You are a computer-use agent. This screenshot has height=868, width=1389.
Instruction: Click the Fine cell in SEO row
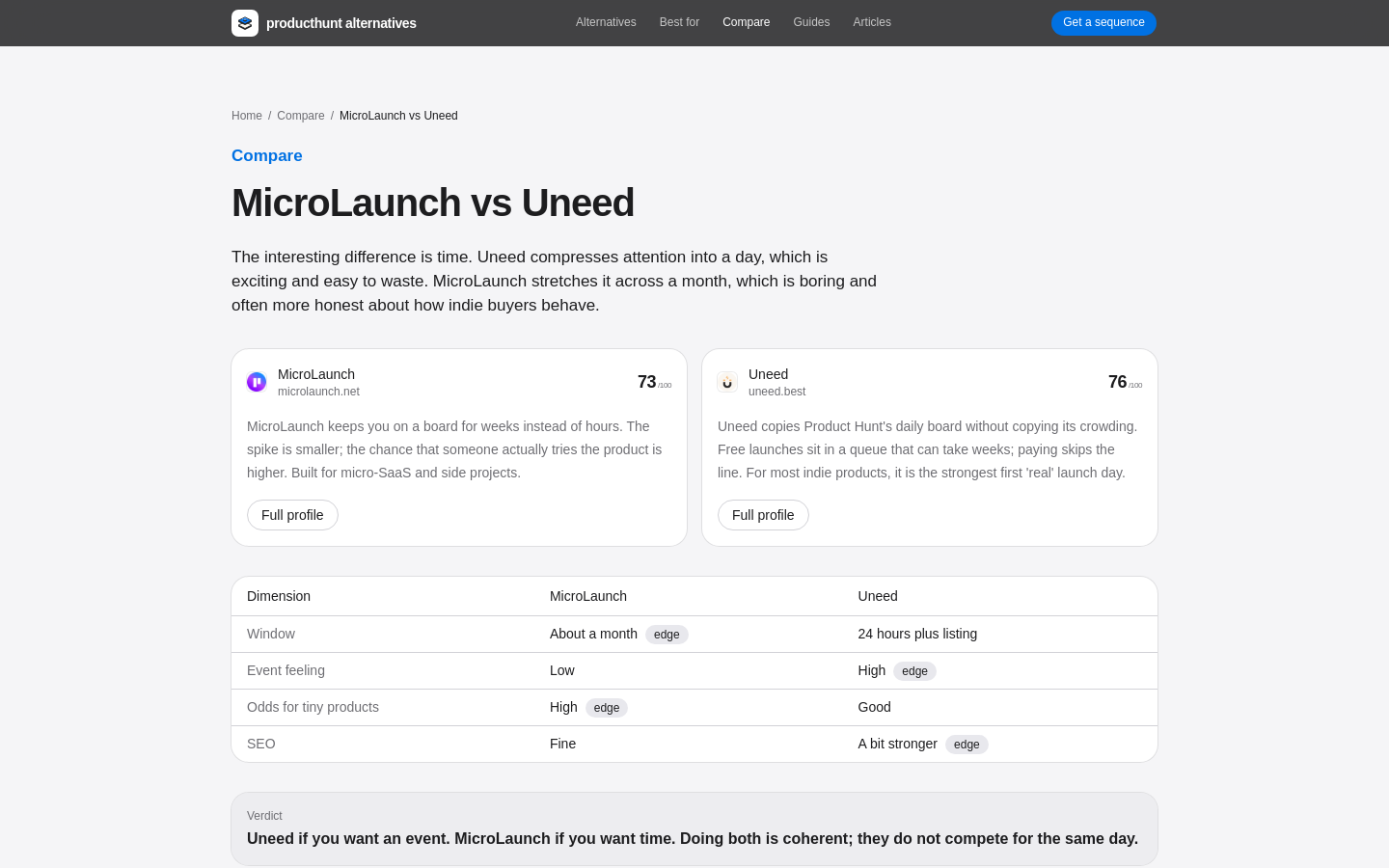point(562,744)
